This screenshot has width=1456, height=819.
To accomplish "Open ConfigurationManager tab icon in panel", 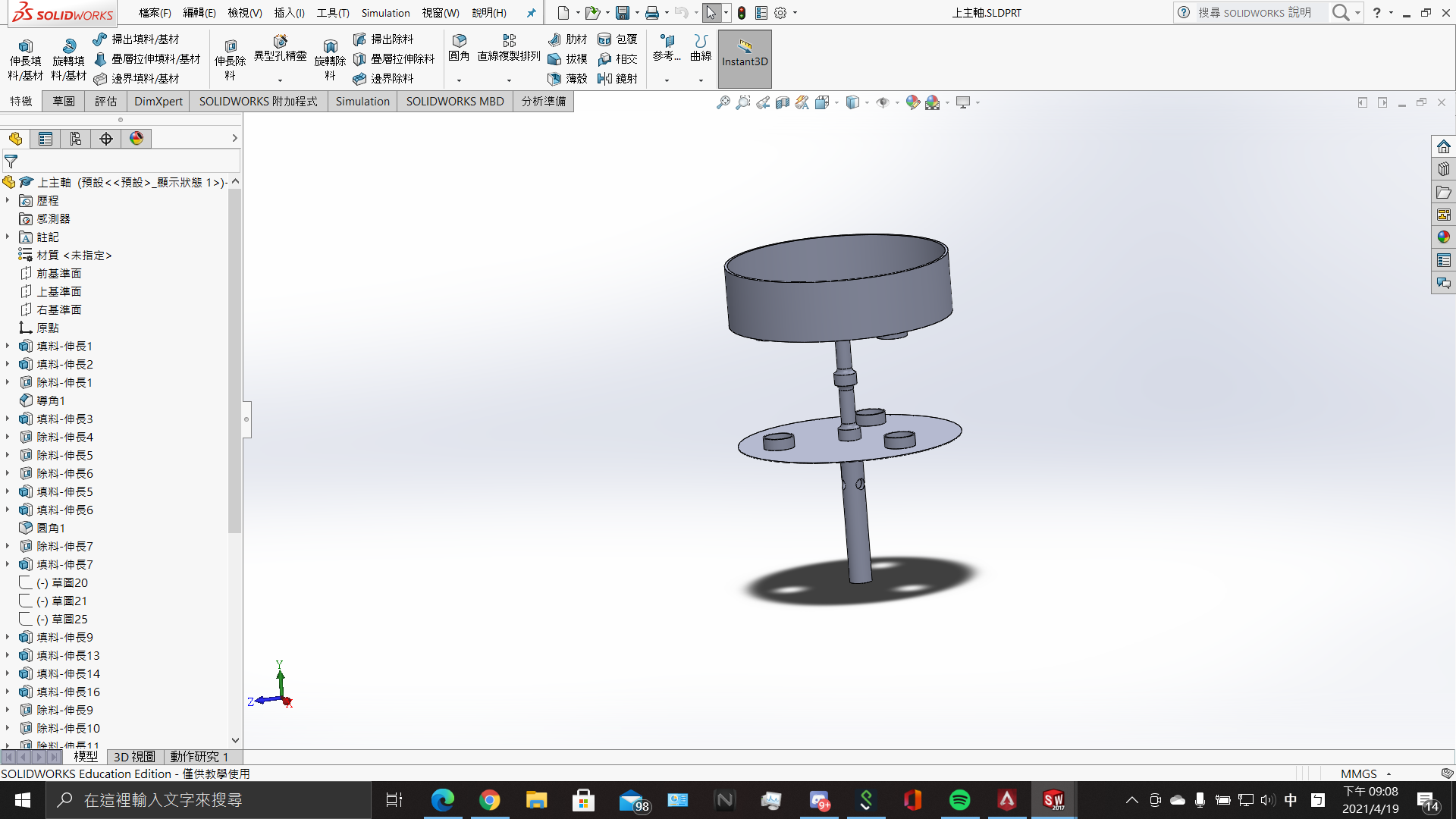I will (x=76, y=139).
